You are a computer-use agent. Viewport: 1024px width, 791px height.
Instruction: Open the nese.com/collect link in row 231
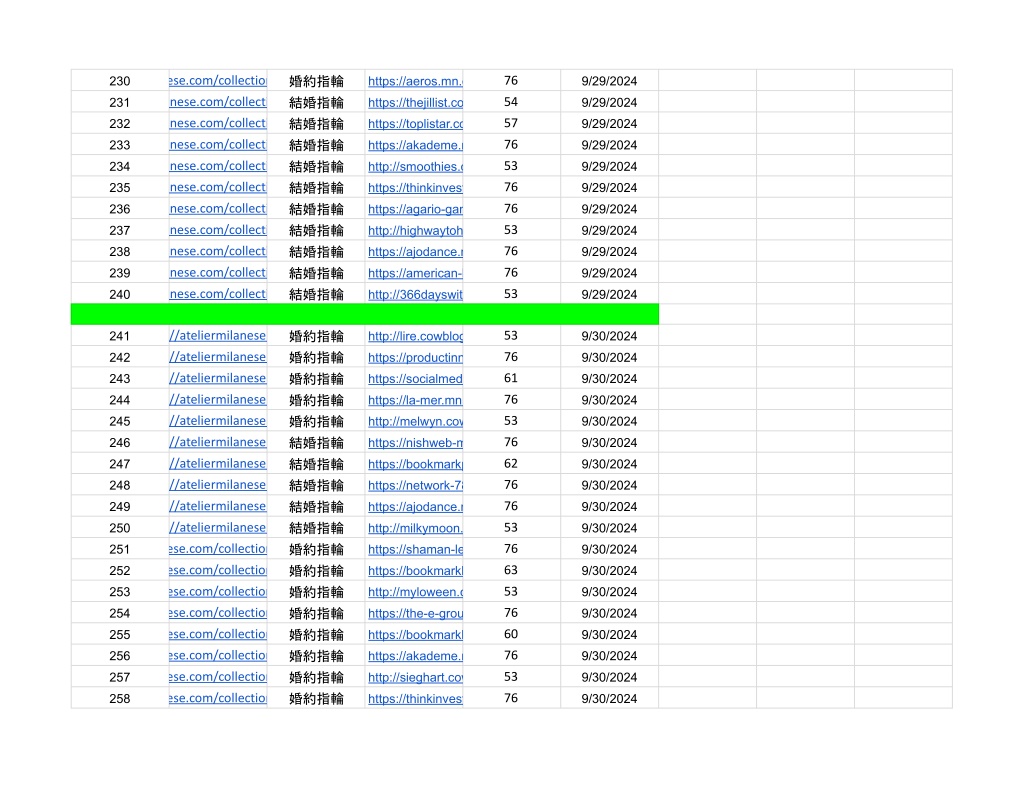click(x=217, y=103)
